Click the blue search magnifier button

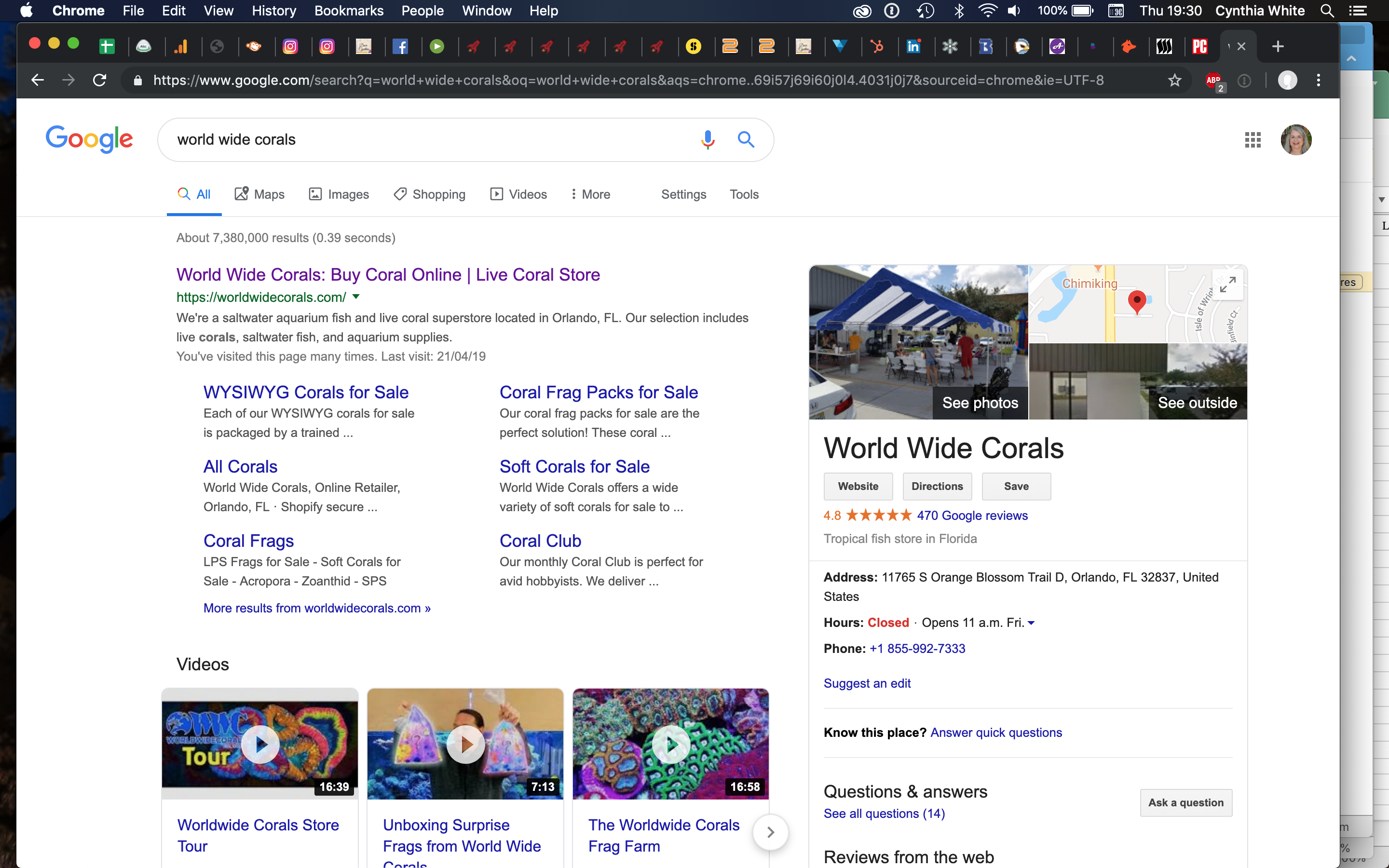click(x=746, y=139)
